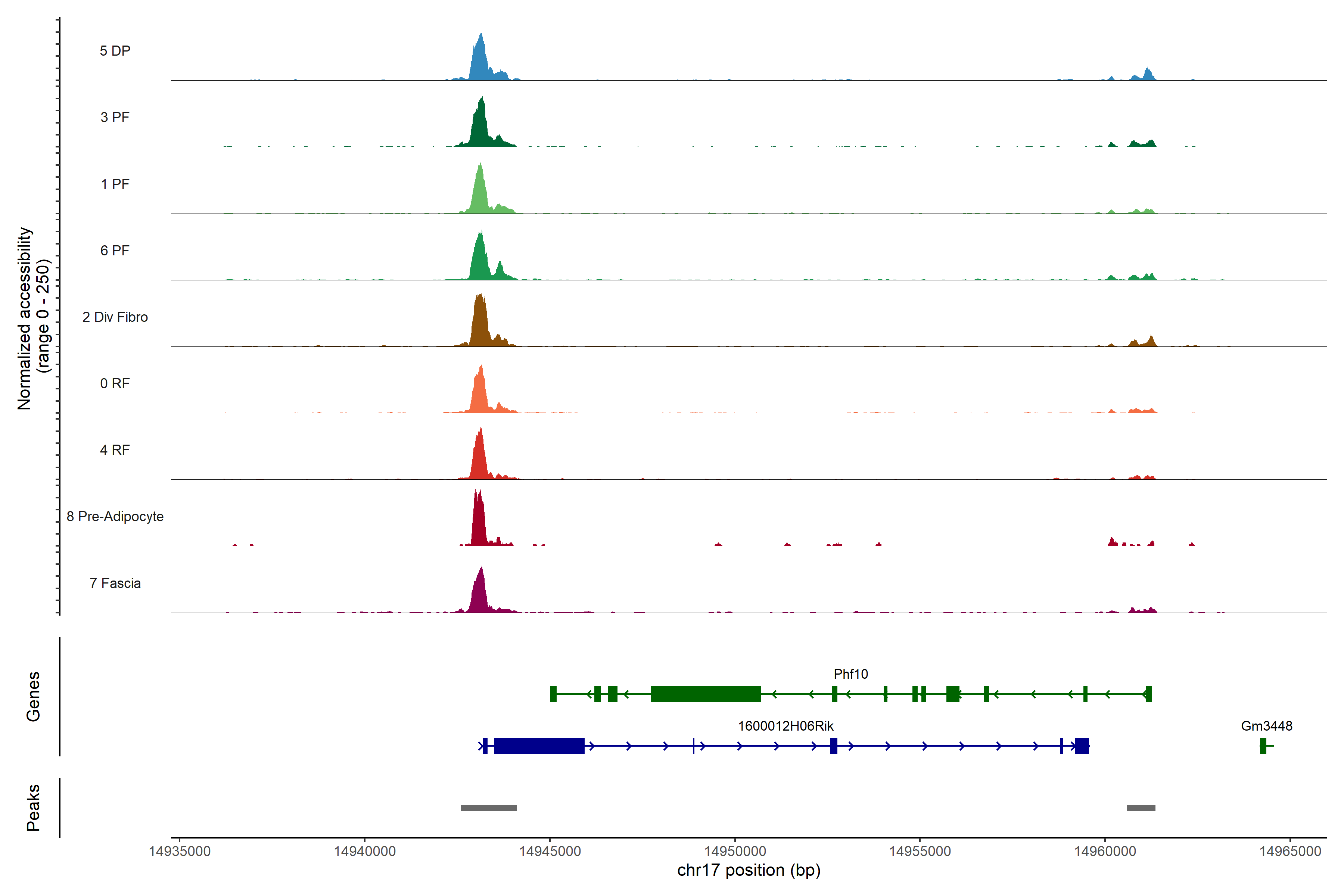Click the 14950000 x-axis tick label

pos(735,852)
